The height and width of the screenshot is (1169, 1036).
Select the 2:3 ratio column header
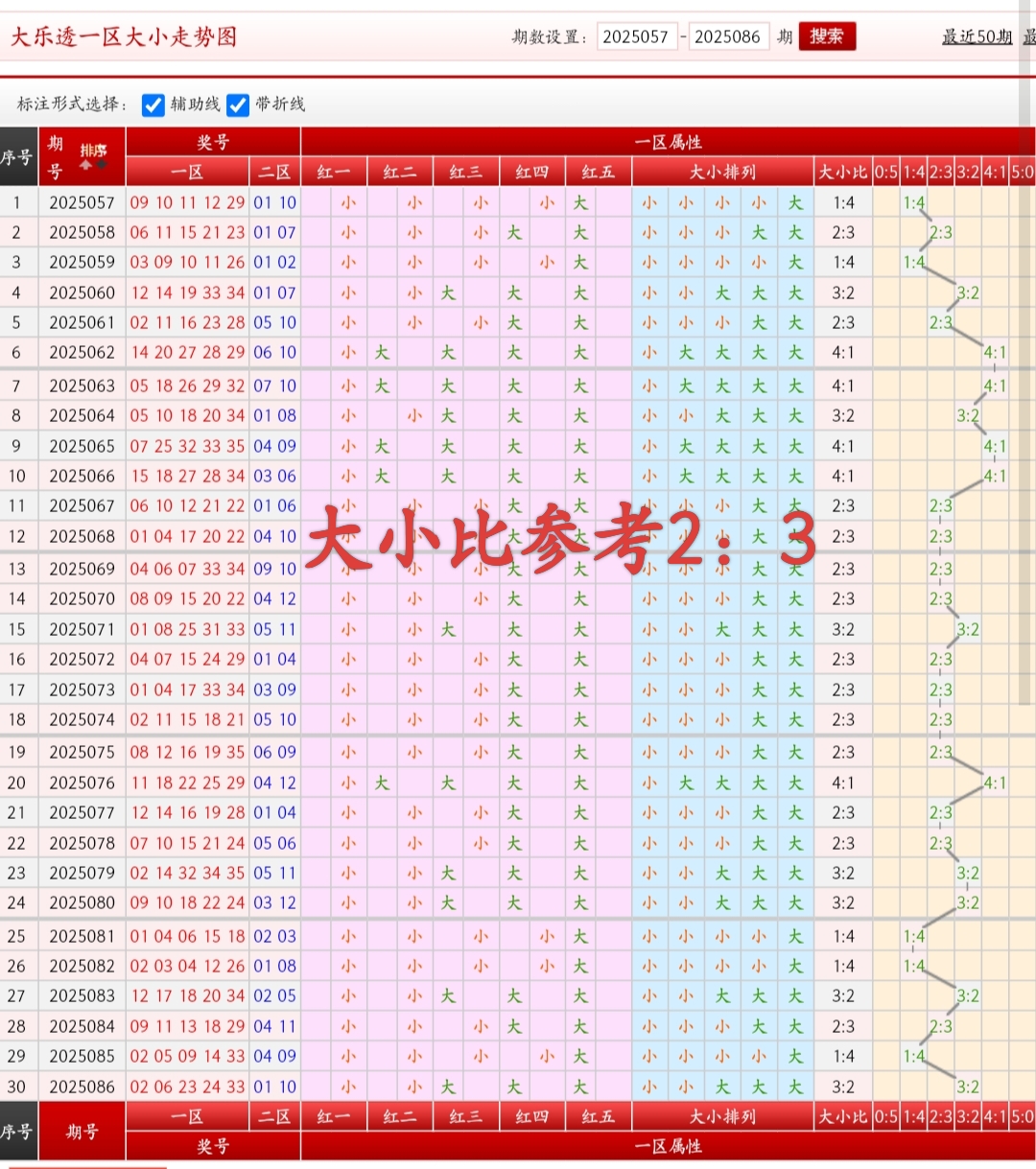[941, 173]
